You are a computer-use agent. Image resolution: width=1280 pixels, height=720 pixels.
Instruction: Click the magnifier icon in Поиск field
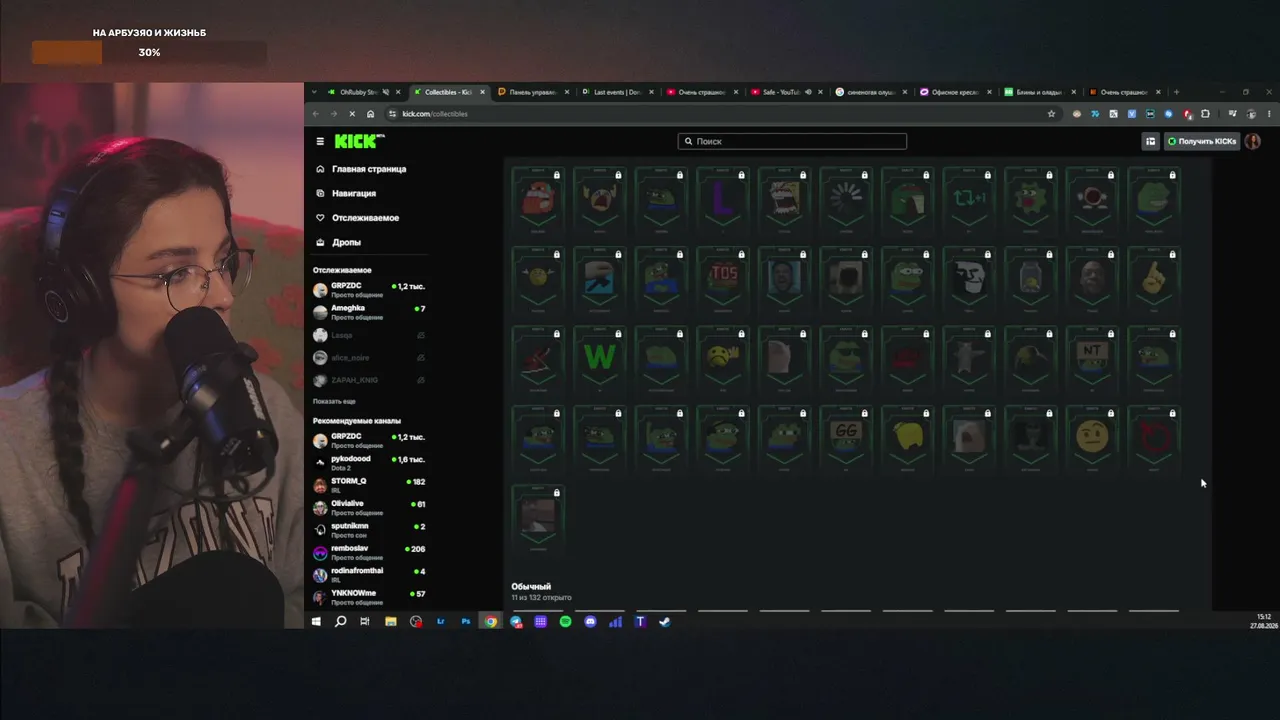(688, 142)
